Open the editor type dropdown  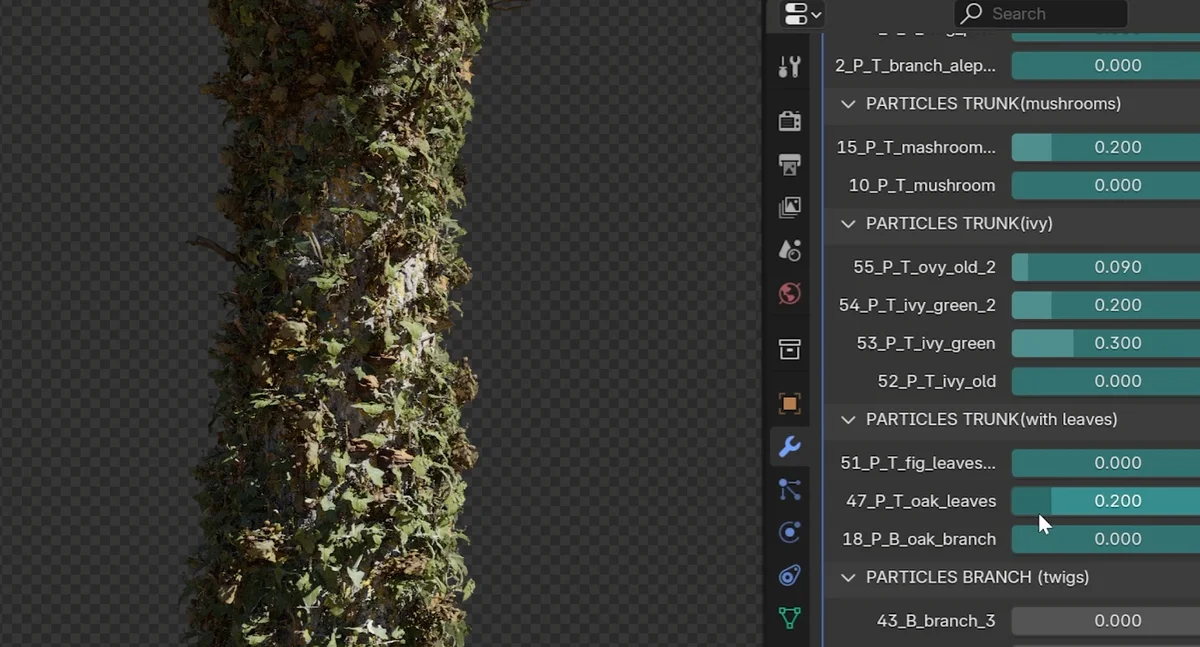(x=802, y=14)
